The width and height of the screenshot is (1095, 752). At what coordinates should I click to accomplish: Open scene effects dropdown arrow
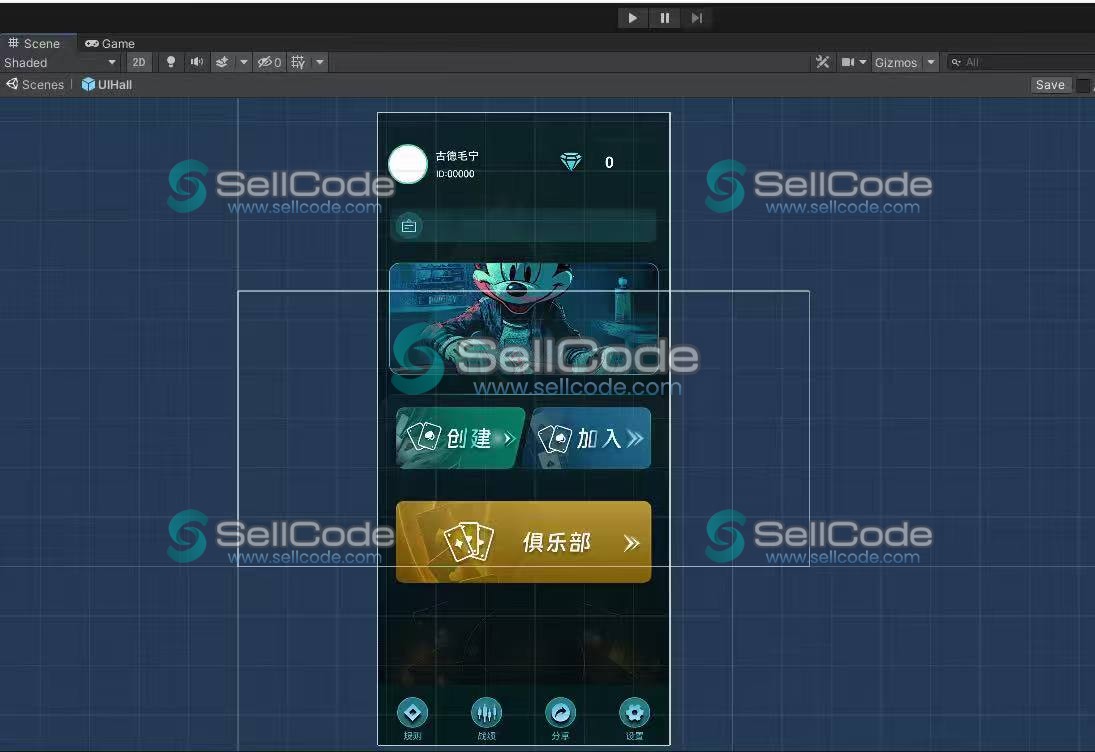(x=244, y=62)
